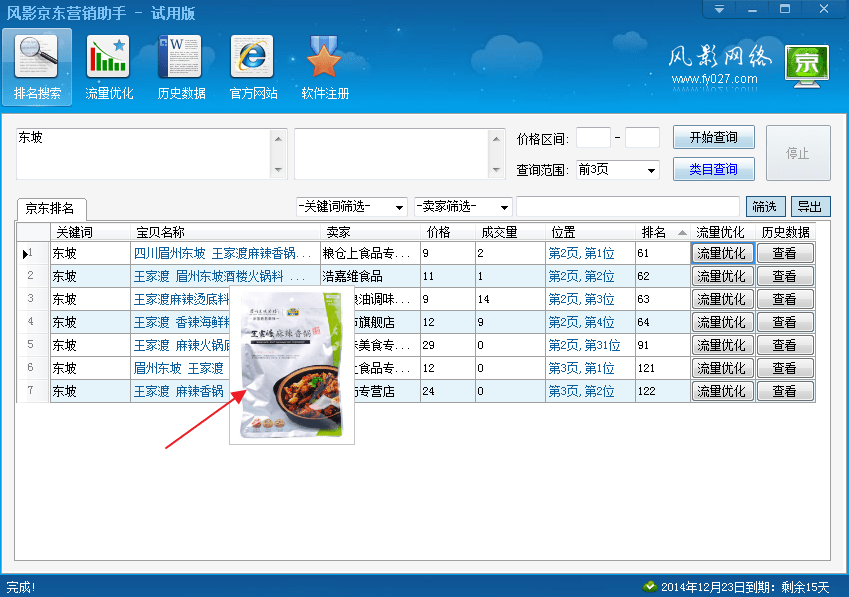Select seller cell 浩嘉维食品
This screenshot has height=597, width=849.
coord(370,277)
